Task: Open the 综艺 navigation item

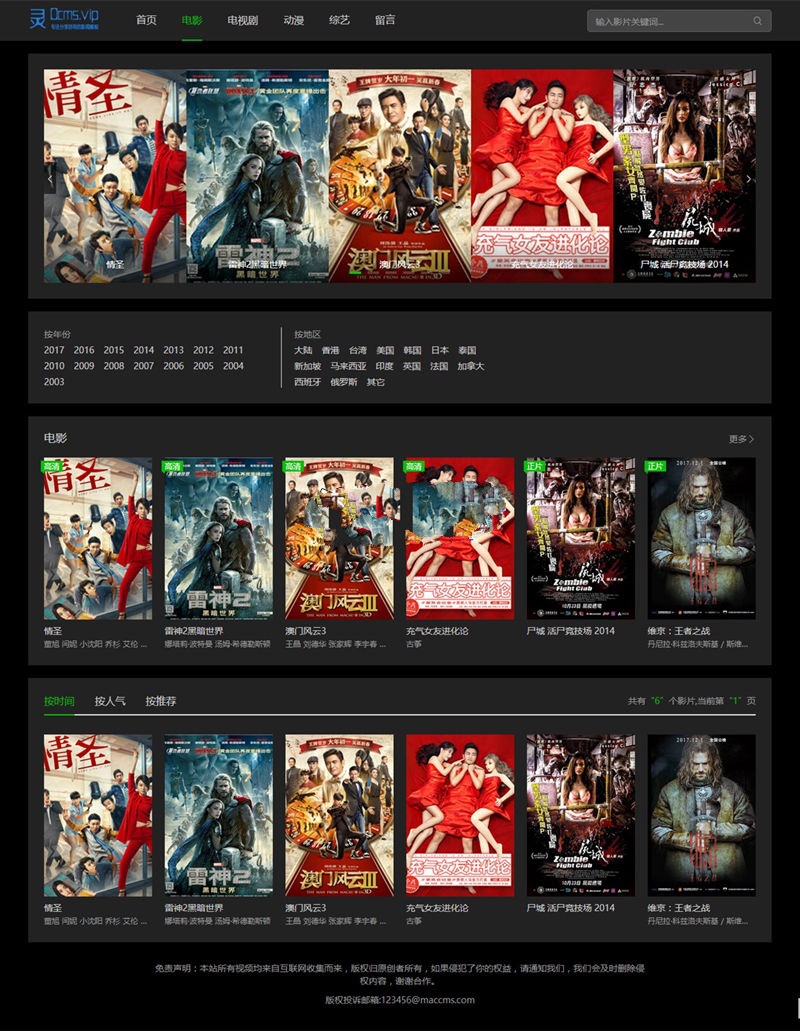Action: [x=339, y=20]
